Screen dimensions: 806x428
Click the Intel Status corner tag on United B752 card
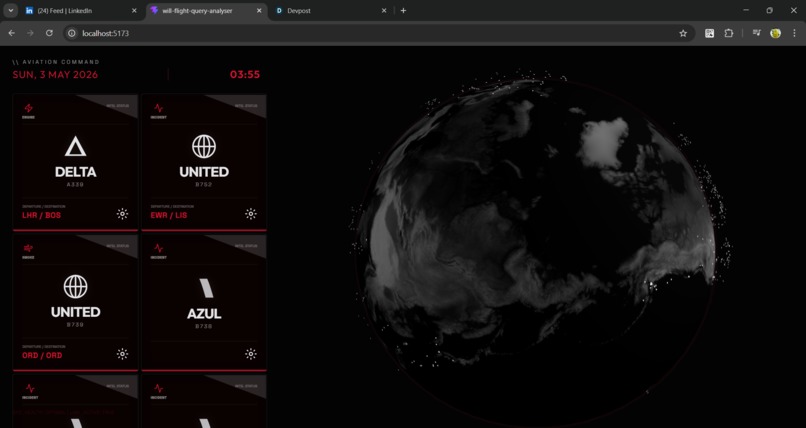coord(246,106)
